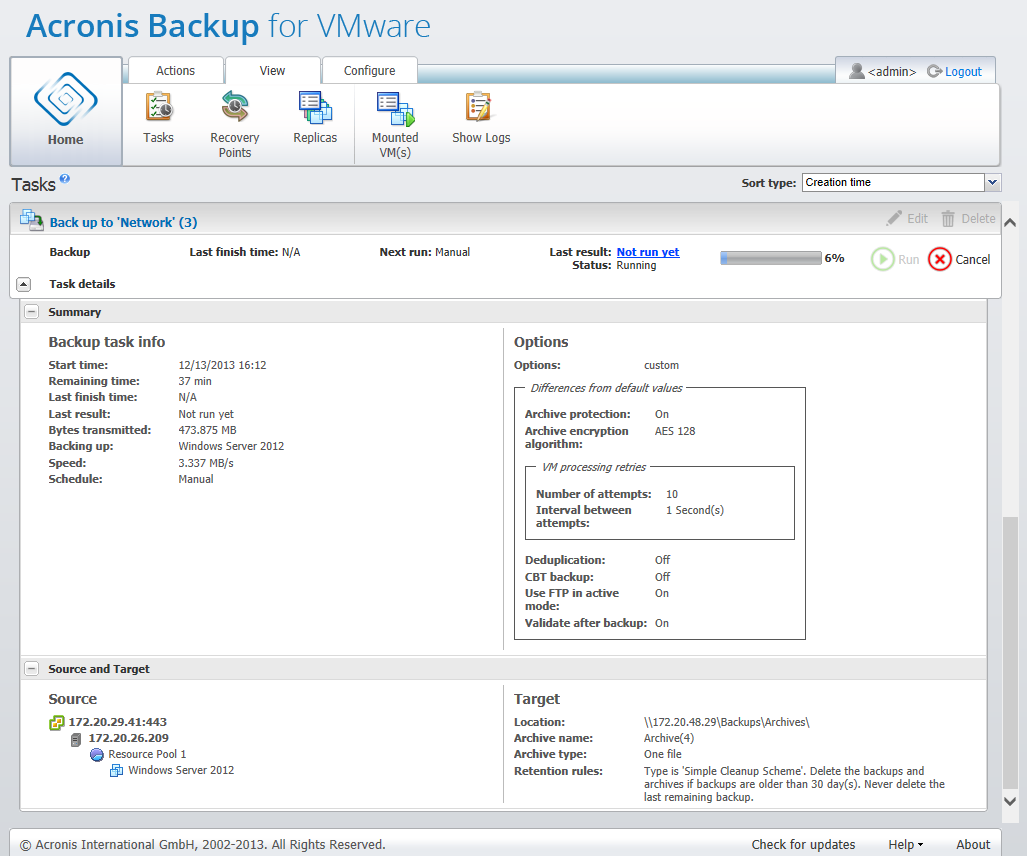The image size is (1027, 856).
Task: Open the Help dropdown menu
Action: (x=905, y=844)
